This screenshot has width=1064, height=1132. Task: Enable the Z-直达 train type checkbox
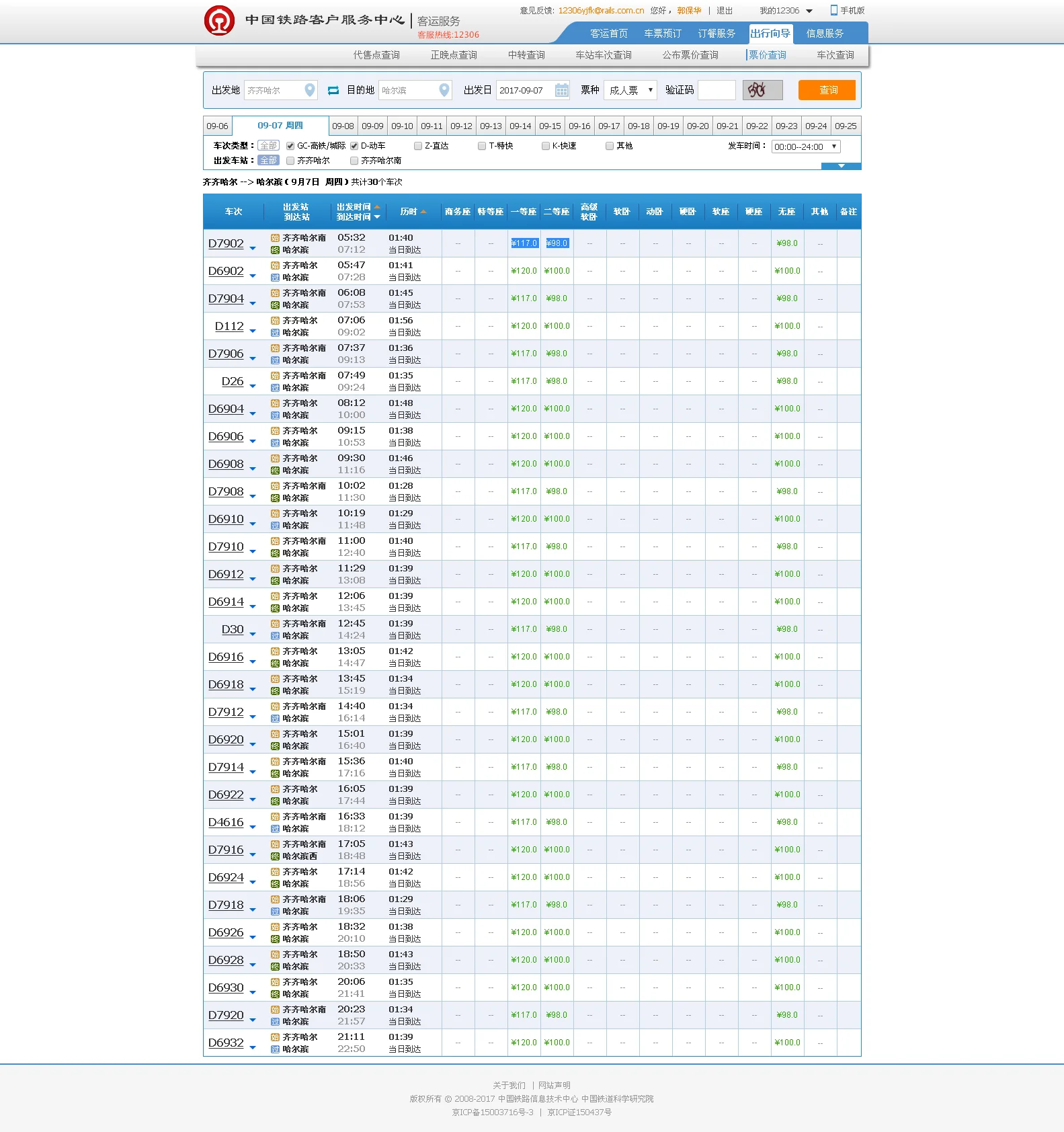tap(418, 146)
